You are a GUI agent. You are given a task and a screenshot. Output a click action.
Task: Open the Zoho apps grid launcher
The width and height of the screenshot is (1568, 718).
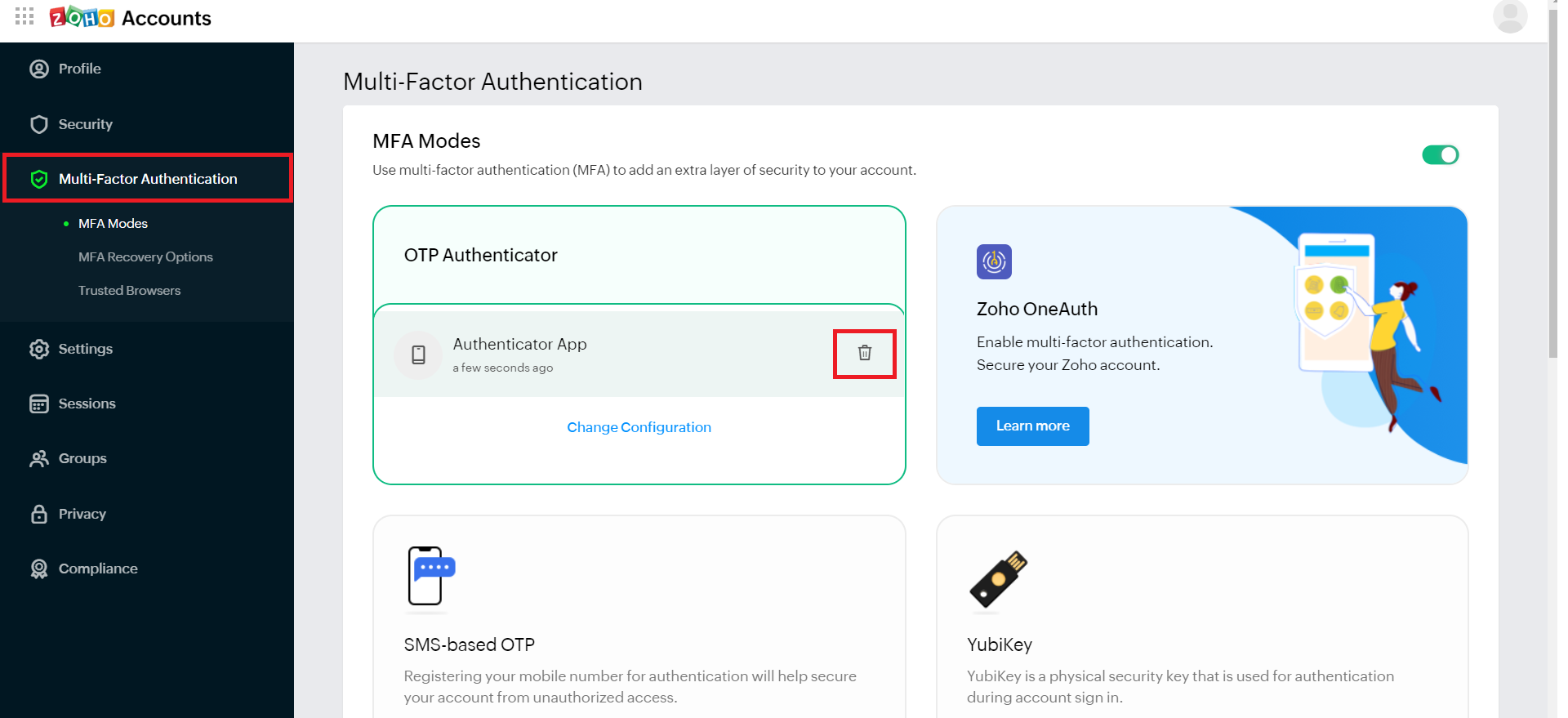point(24,16)
